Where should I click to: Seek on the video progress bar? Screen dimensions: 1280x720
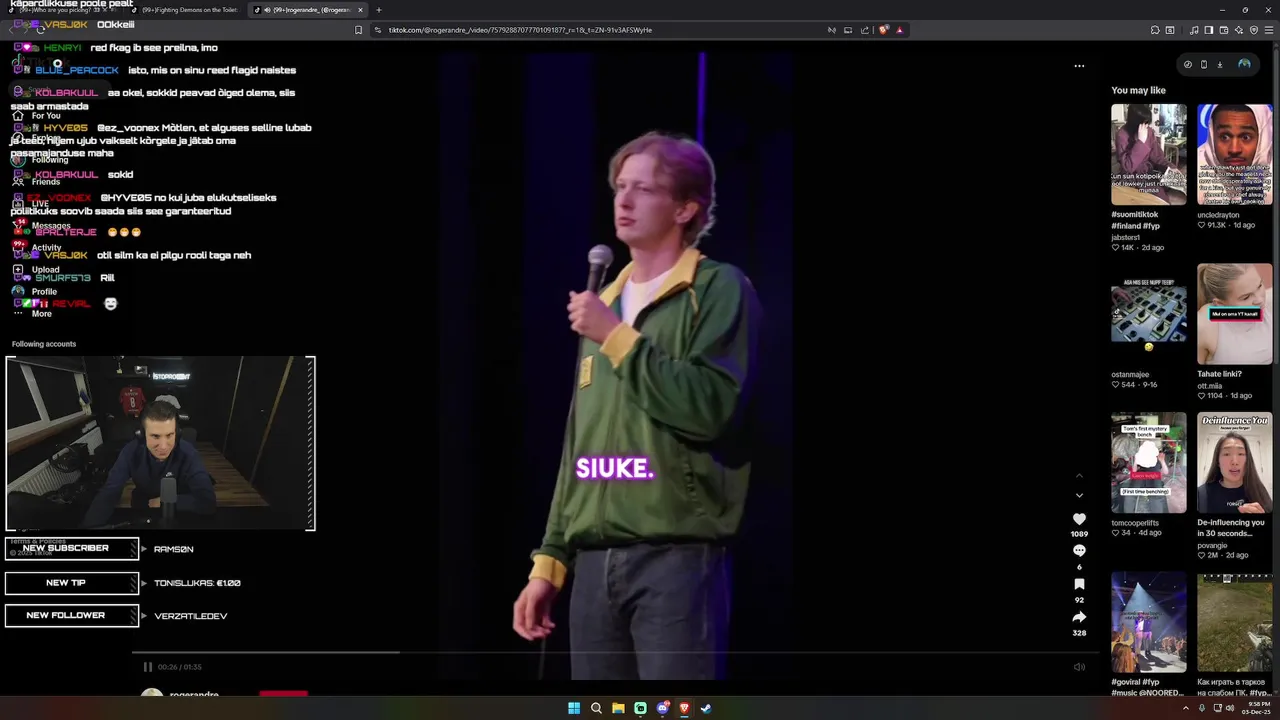tap(615, 653)
